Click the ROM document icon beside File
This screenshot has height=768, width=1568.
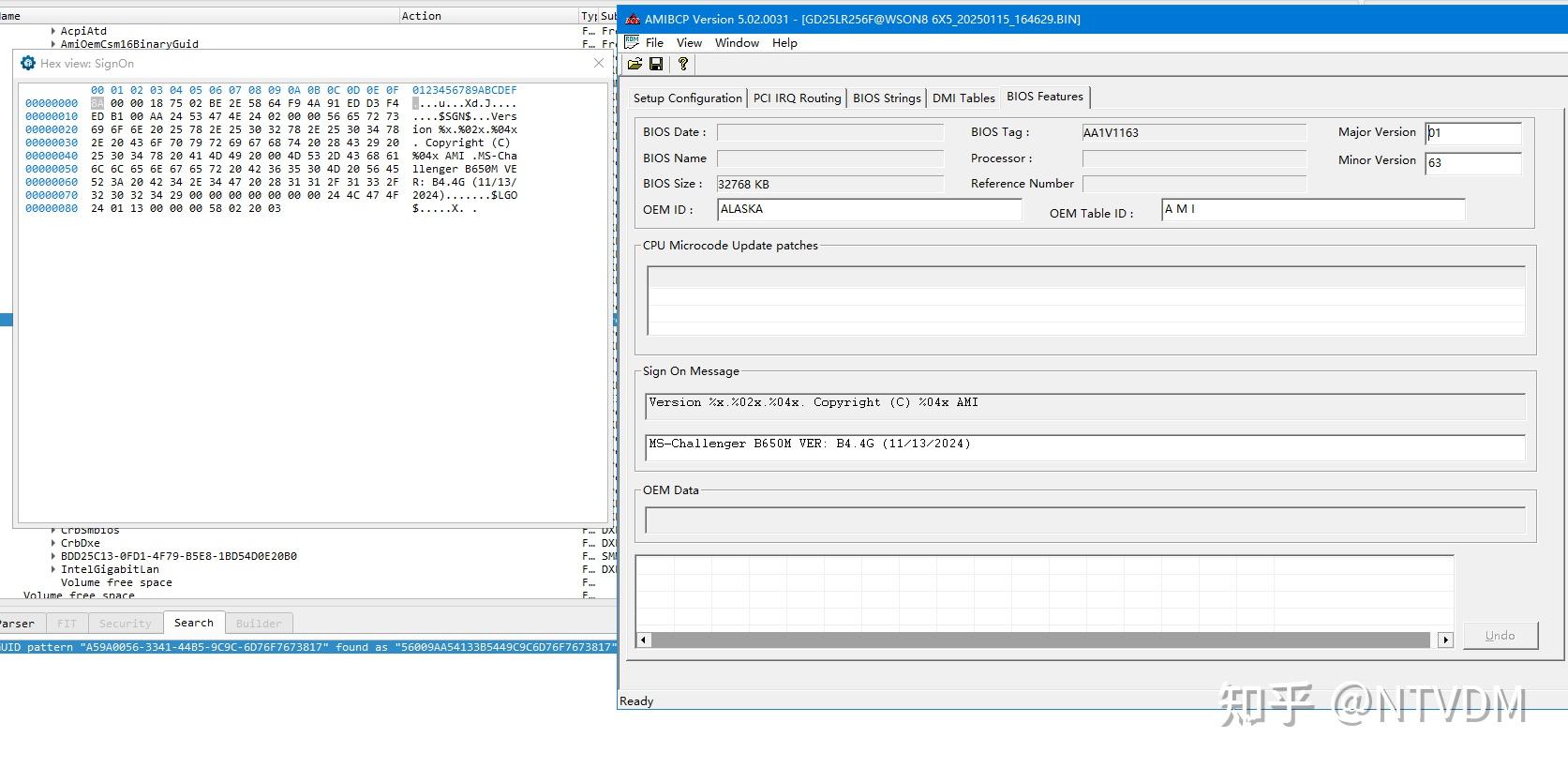(632, 42)
